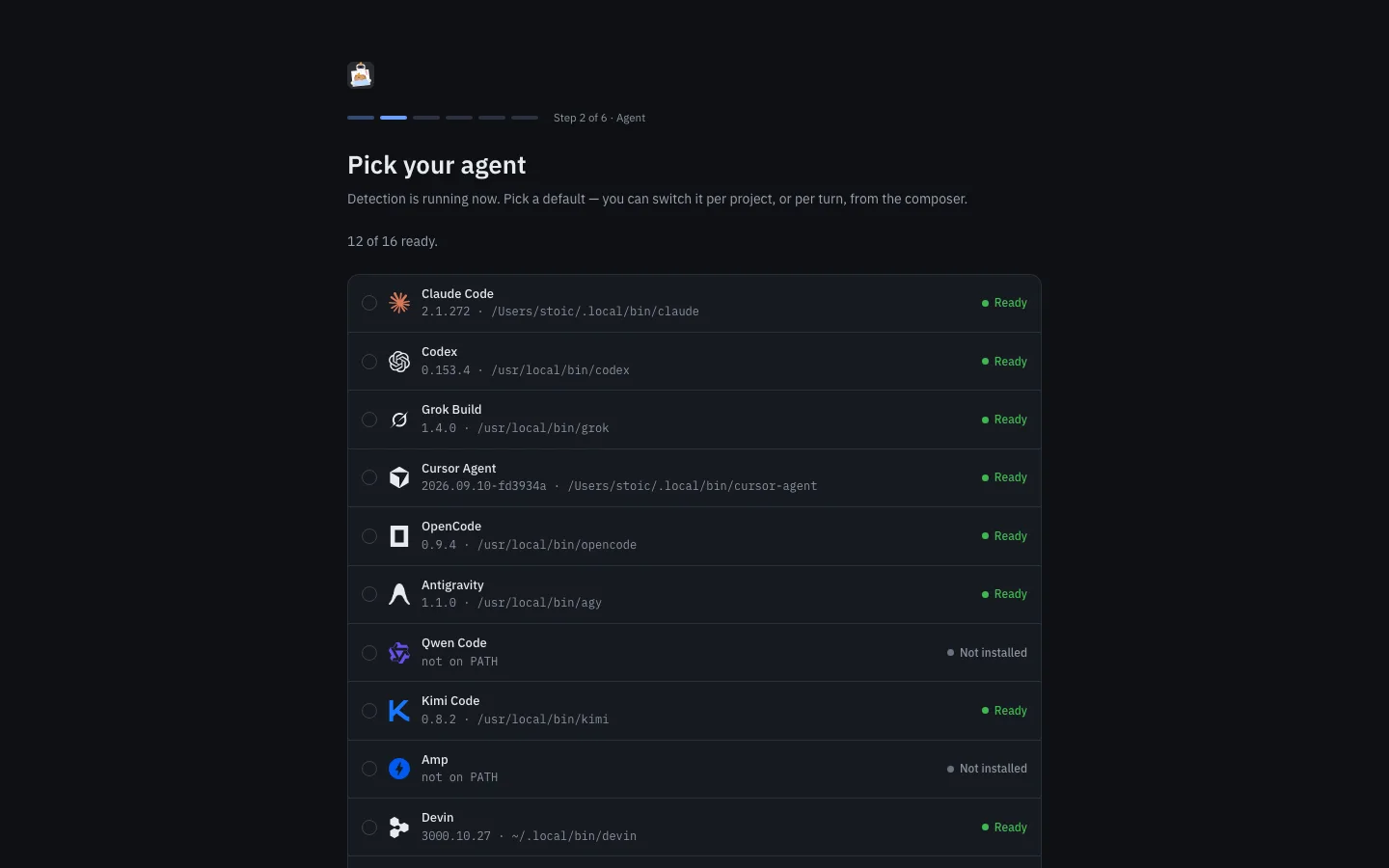Select the Codex radio button
Image resolution: width=1389 pixels, height=868 pixels.
(x=369, y=362)
